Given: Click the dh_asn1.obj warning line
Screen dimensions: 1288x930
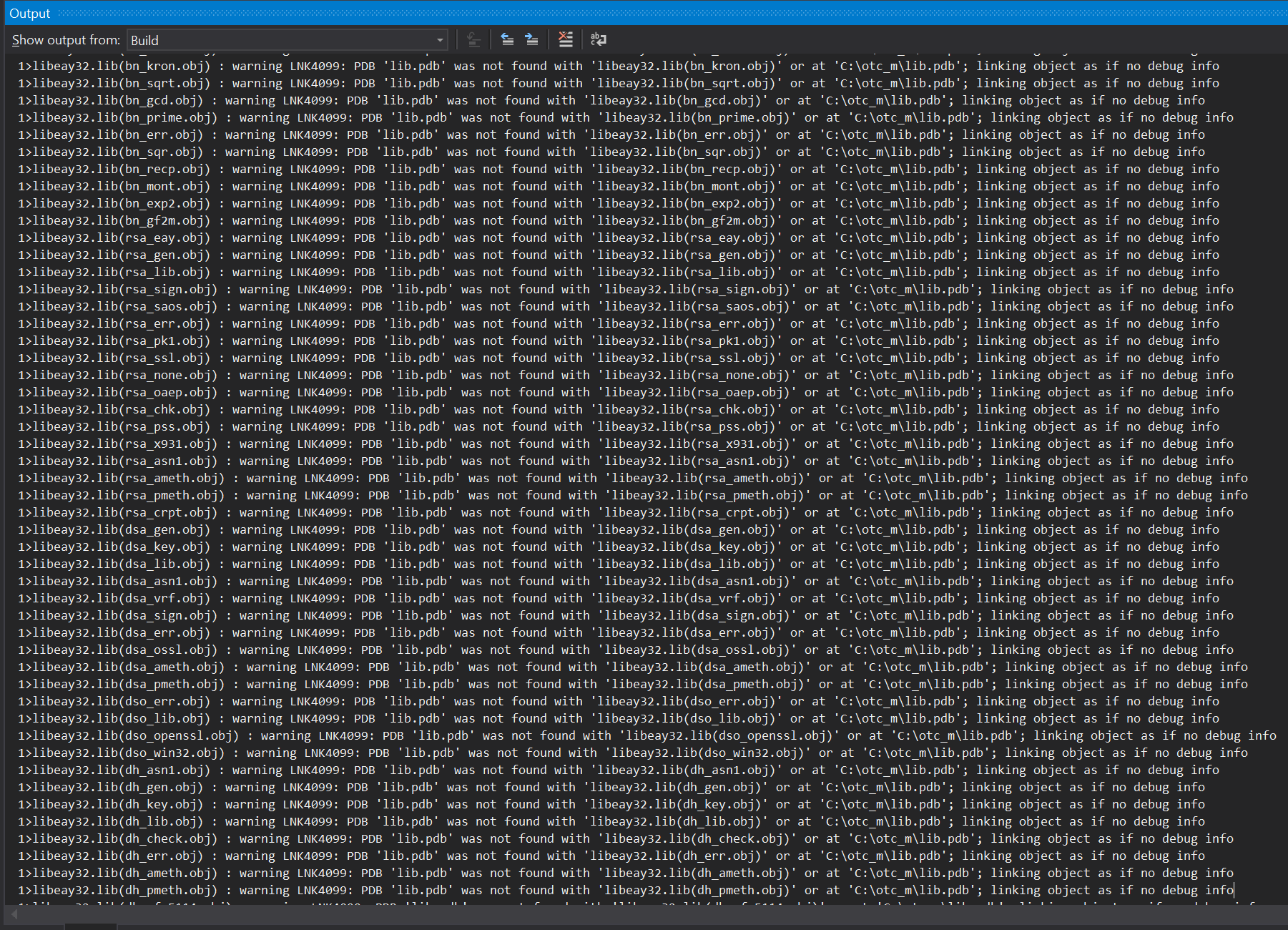Looking at the screenshot, I should click(x=619, y=770).
